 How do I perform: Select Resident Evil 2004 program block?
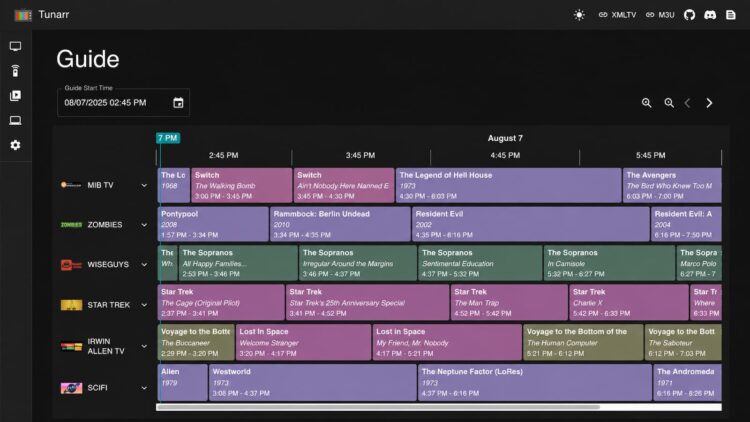click(x=686, y=224)
